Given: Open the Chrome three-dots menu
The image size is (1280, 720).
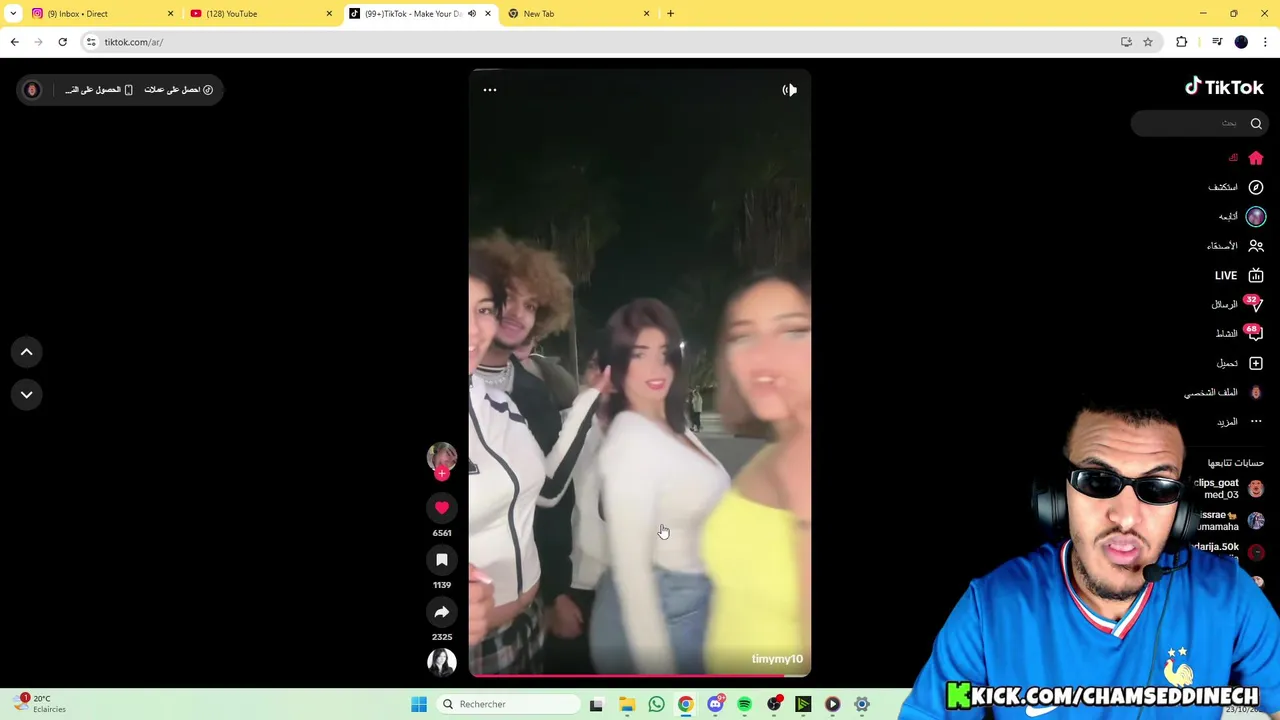Looking at the screenshot, I should click(1265, 42).
